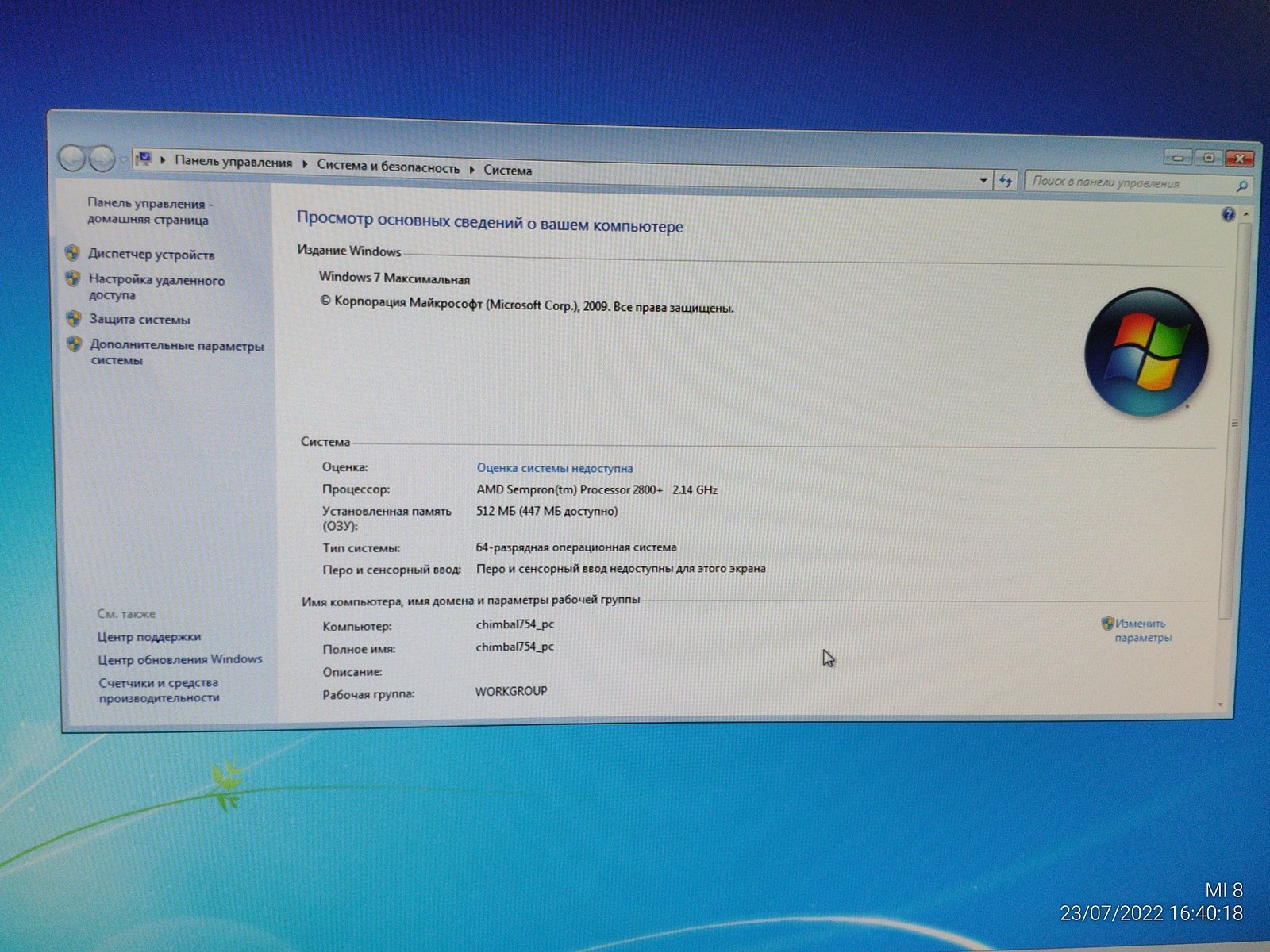
Task: Maximize the System window
Action: [x=1208, y=159]
